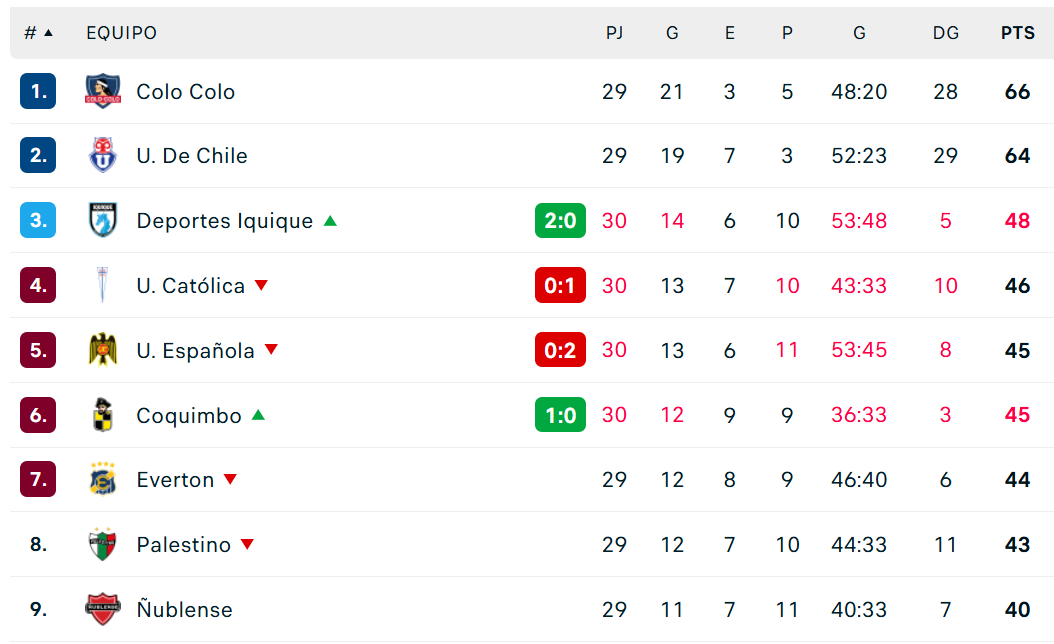This screenshot has height=644, width=1054.
Task: Click the Coquimbo 1:0 score badge
Action: tap(560, 415)
